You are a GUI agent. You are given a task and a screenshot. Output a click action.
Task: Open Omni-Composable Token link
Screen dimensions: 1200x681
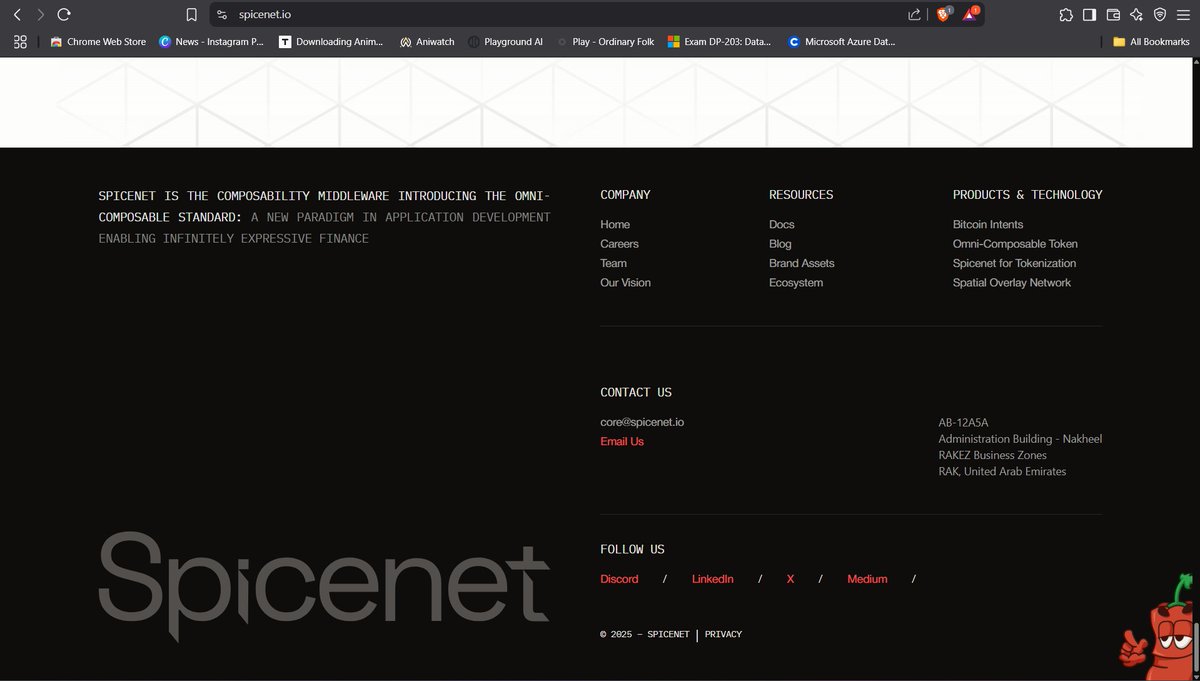pos(1015,244)
